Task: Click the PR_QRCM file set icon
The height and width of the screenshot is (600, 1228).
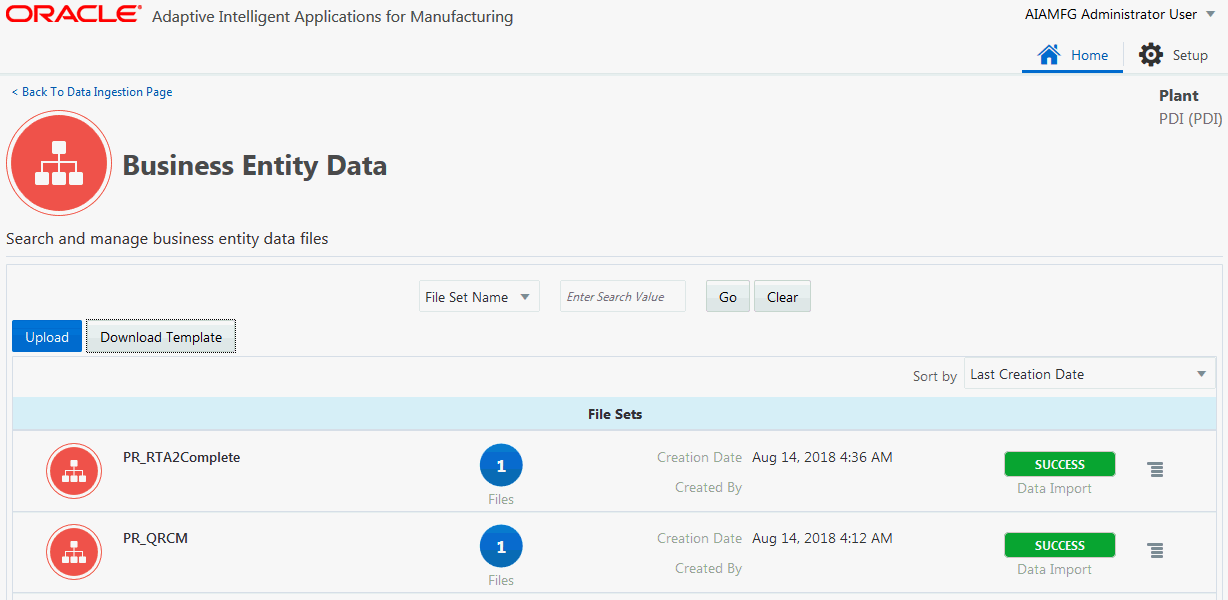Action: tap(74, 552)
